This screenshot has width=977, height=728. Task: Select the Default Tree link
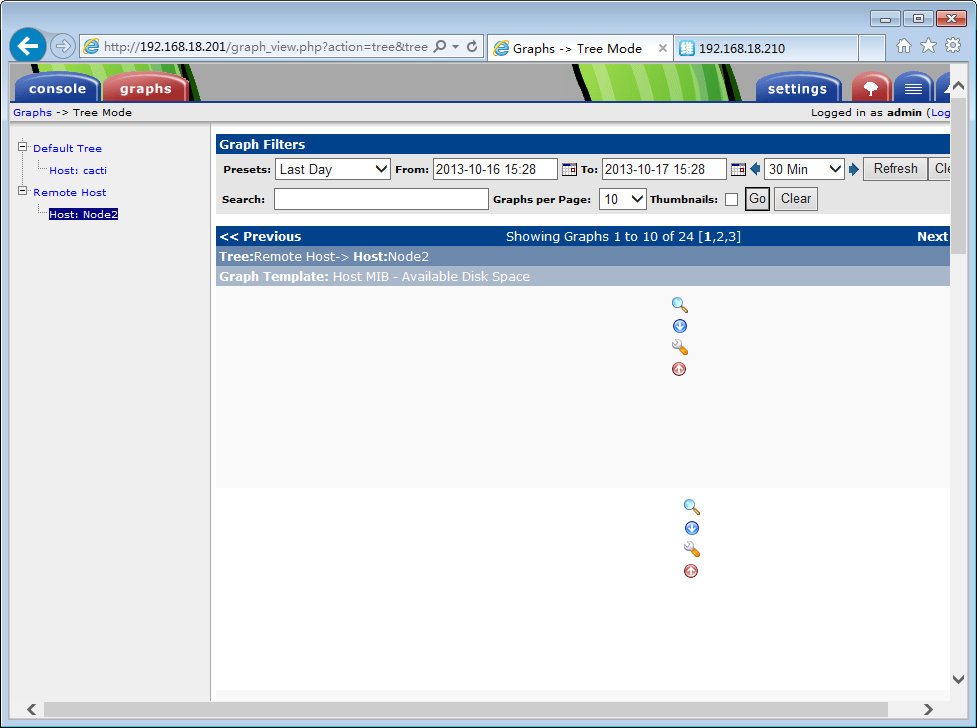67,148
